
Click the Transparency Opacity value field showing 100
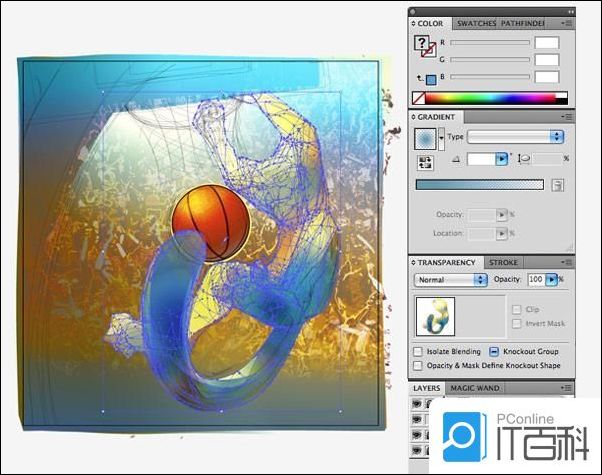pyautogui.click(x=536, y=279)
